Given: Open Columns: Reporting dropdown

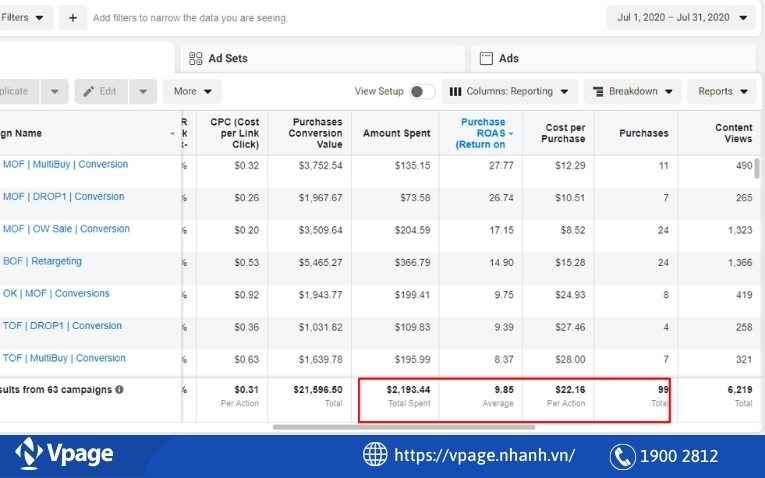Looking at the screenshot, I should coord(509,92).
